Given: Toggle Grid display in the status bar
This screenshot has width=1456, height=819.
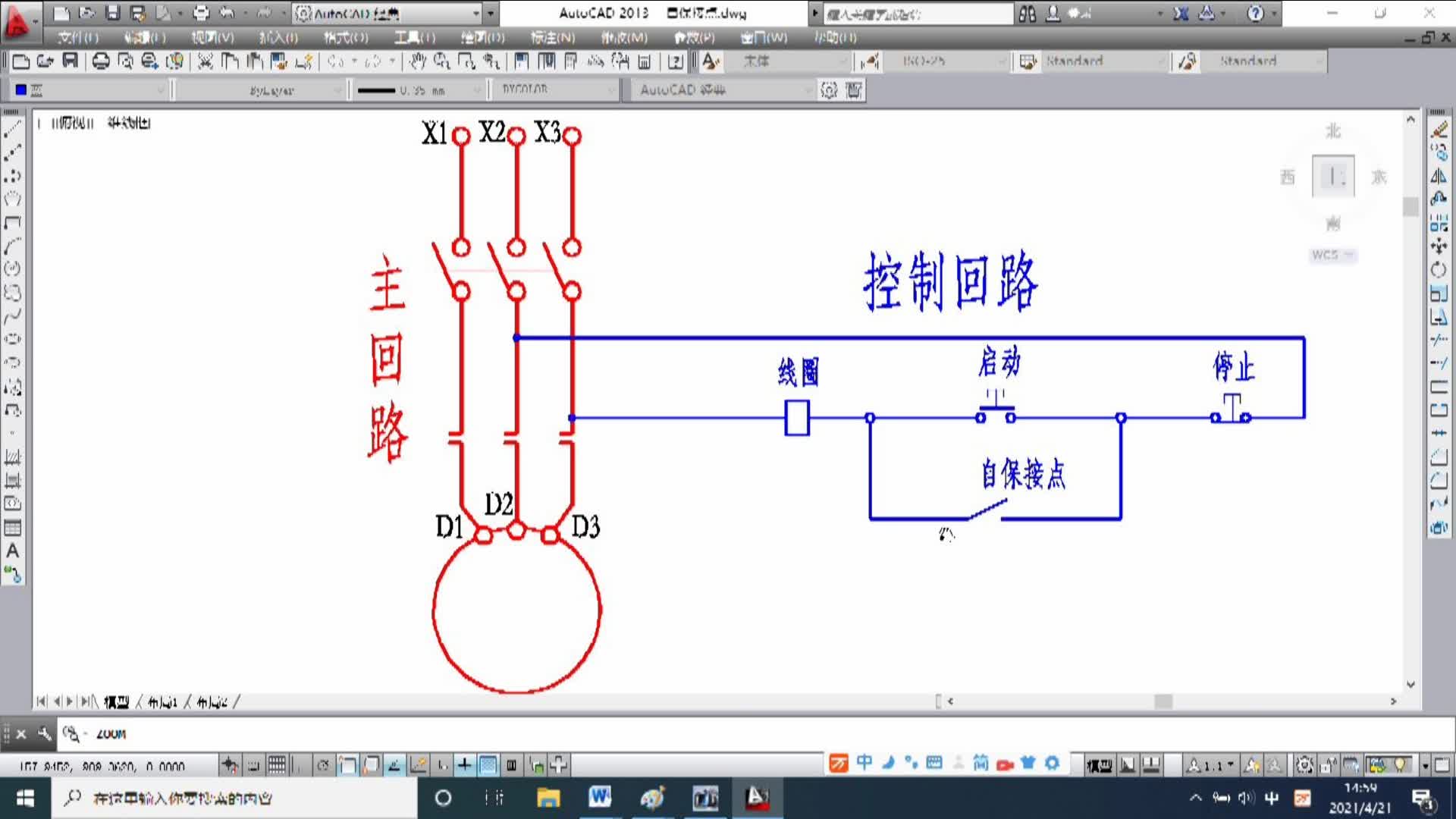Looking at the screenshot, I should click(277, 765).
